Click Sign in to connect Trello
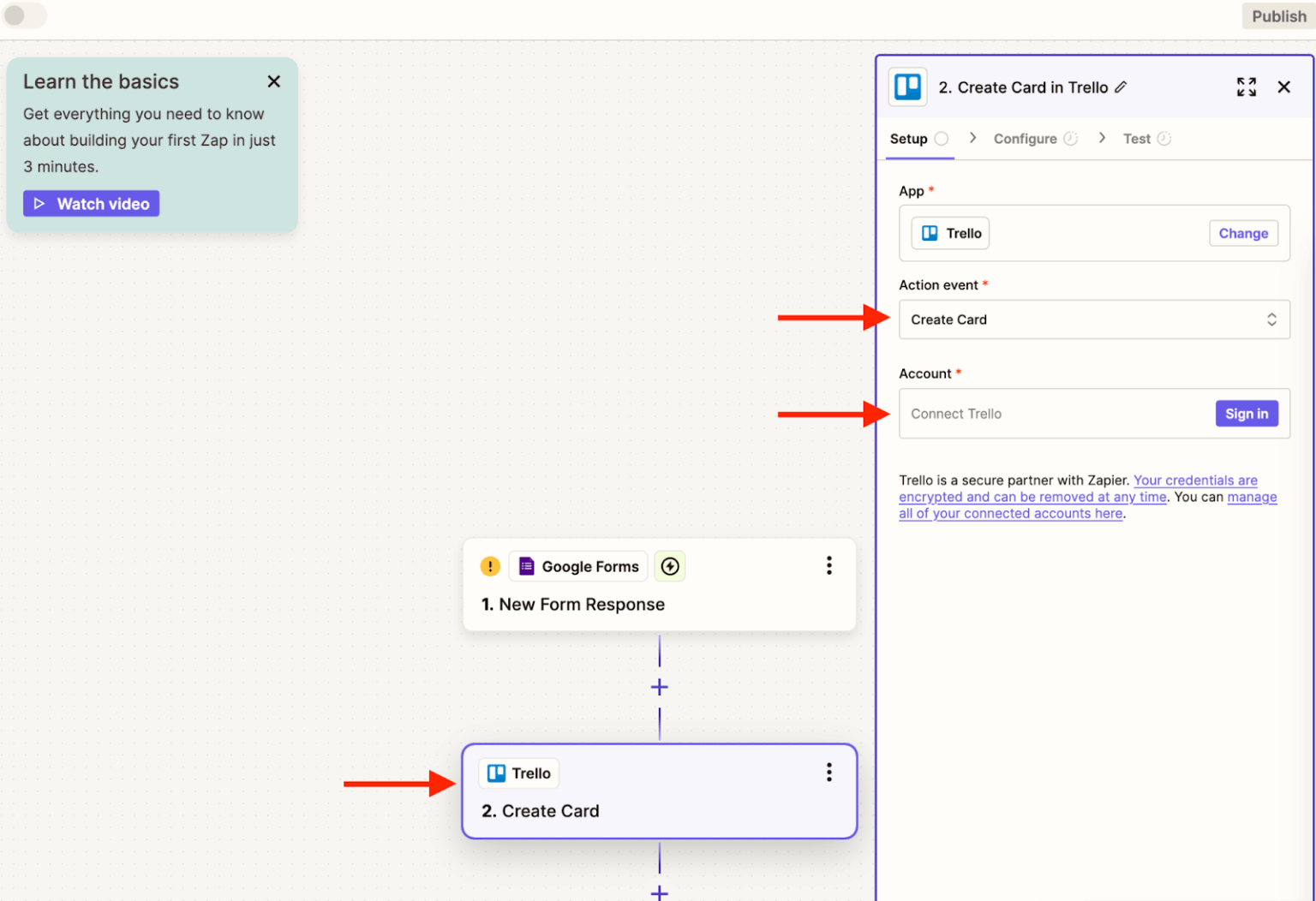 [x=1247, y=414]
